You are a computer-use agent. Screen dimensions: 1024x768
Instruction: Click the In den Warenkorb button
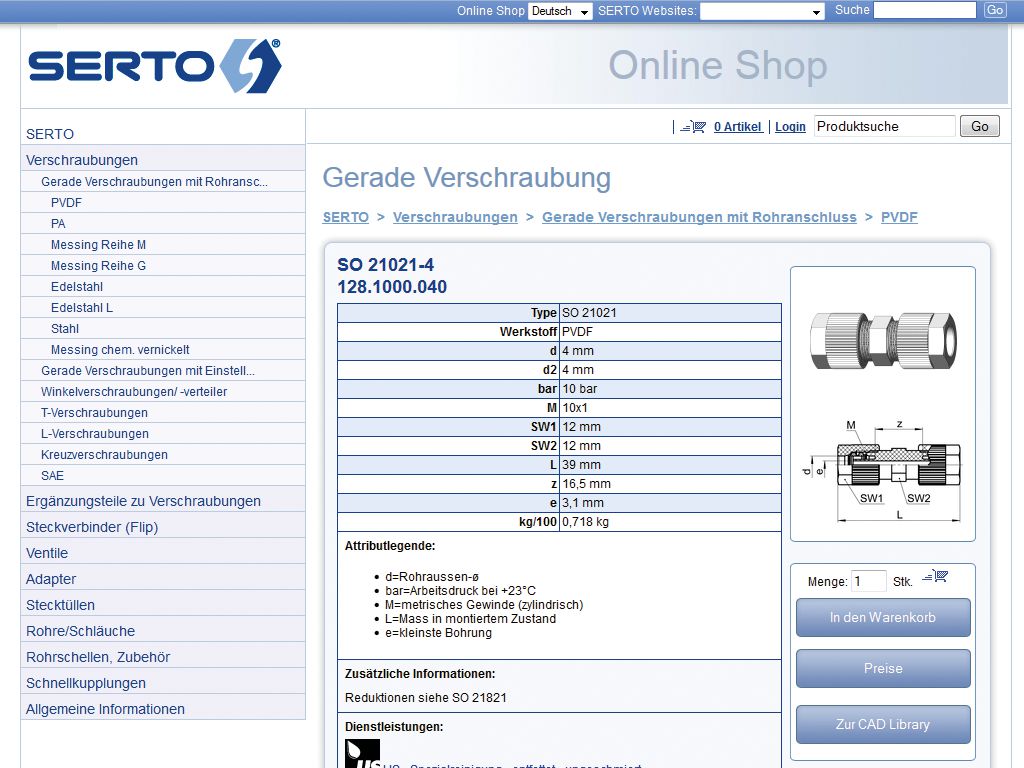[883, 617]
